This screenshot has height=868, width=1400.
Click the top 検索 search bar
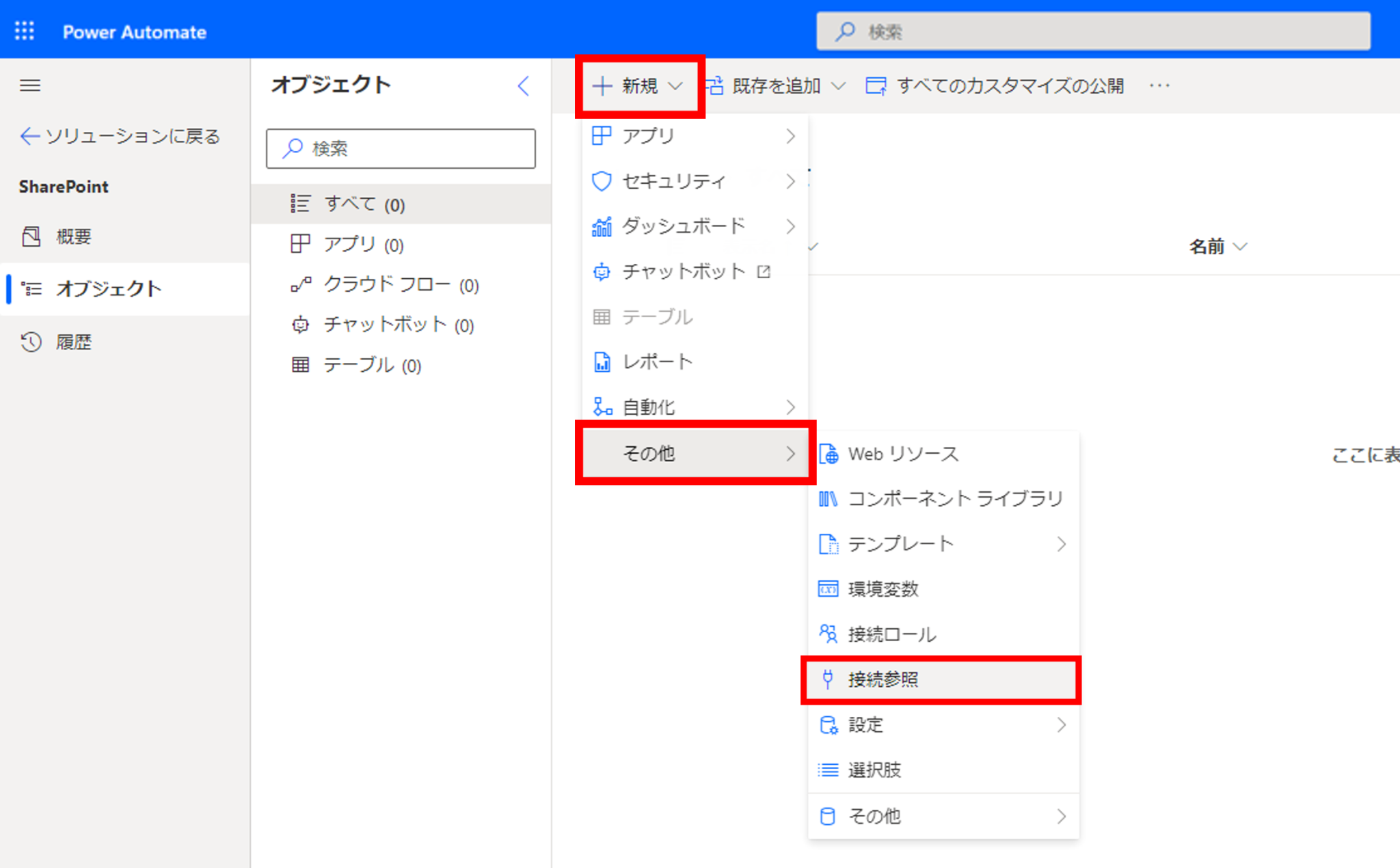pyautogui.click(x=1094, y=30)
